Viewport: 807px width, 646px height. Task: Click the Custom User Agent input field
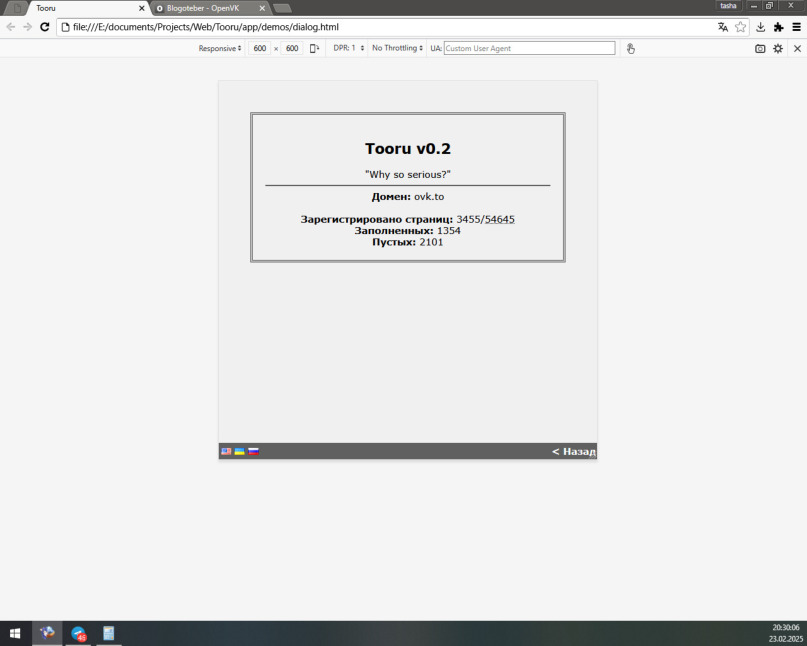click(x=529, y=48)
